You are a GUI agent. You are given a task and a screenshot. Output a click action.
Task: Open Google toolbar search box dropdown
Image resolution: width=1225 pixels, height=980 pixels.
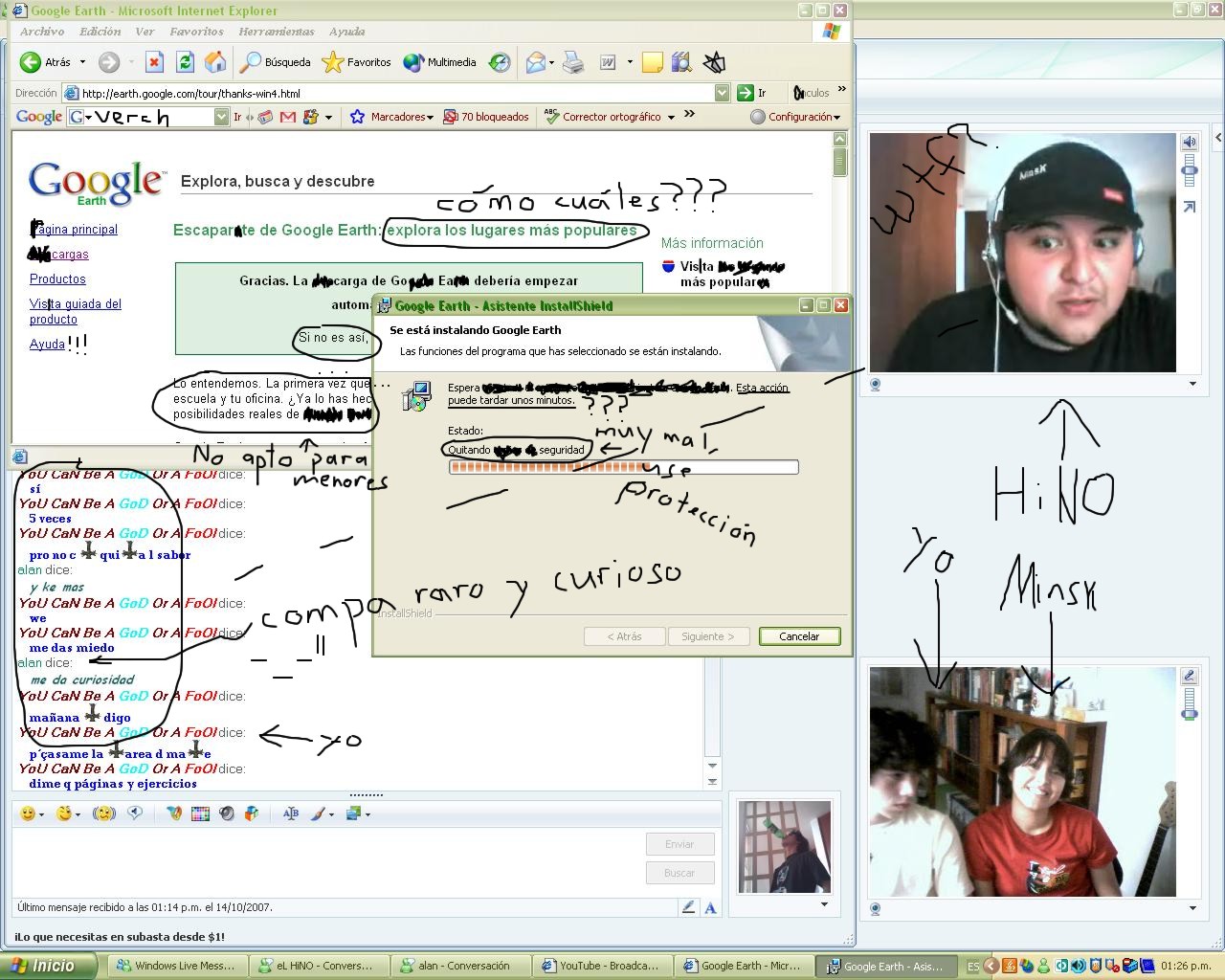[x=221, y=117]
